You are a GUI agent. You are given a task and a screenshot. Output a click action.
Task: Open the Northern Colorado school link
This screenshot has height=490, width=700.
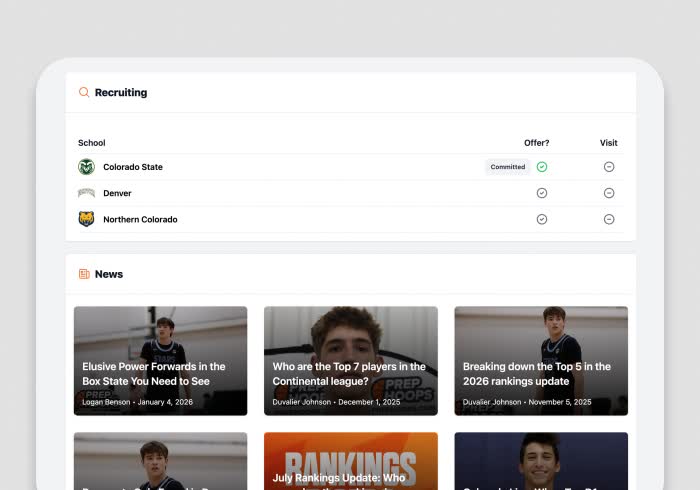[140, 220]
